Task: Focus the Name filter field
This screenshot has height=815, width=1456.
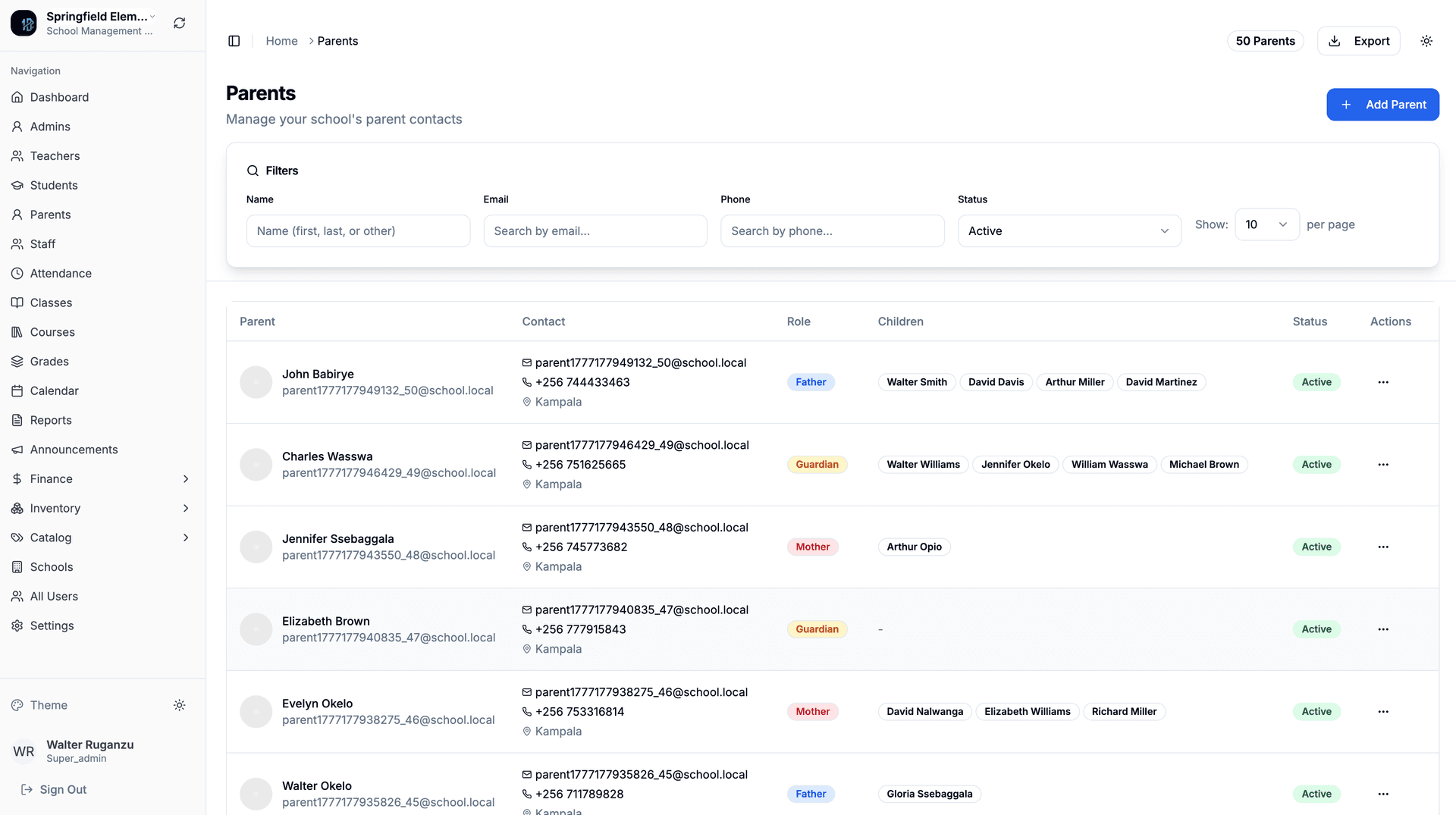Action: (x=358, y=230)
